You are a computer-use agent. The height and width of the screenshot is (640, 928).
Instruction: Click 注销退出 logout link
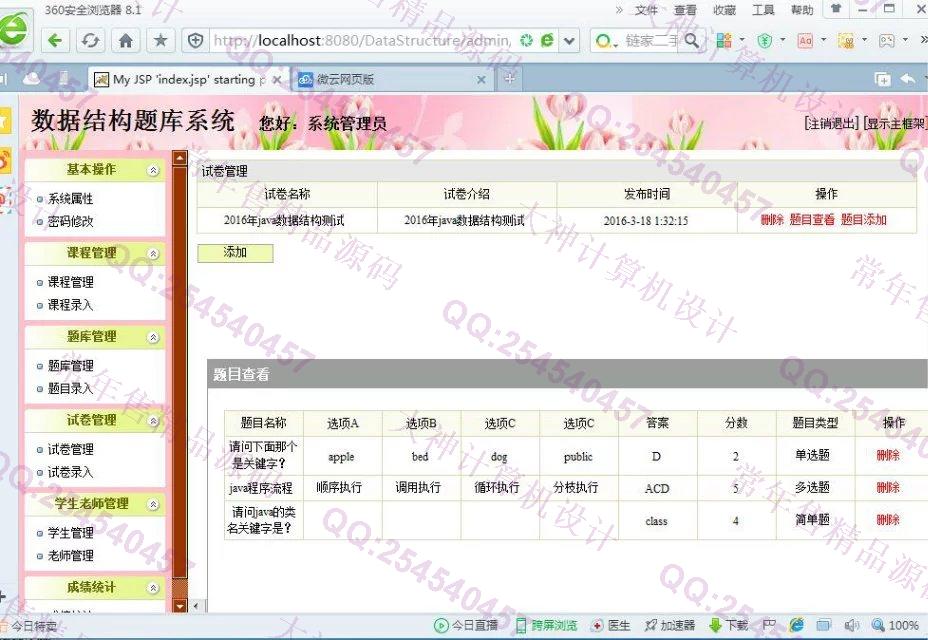[832, 123]
